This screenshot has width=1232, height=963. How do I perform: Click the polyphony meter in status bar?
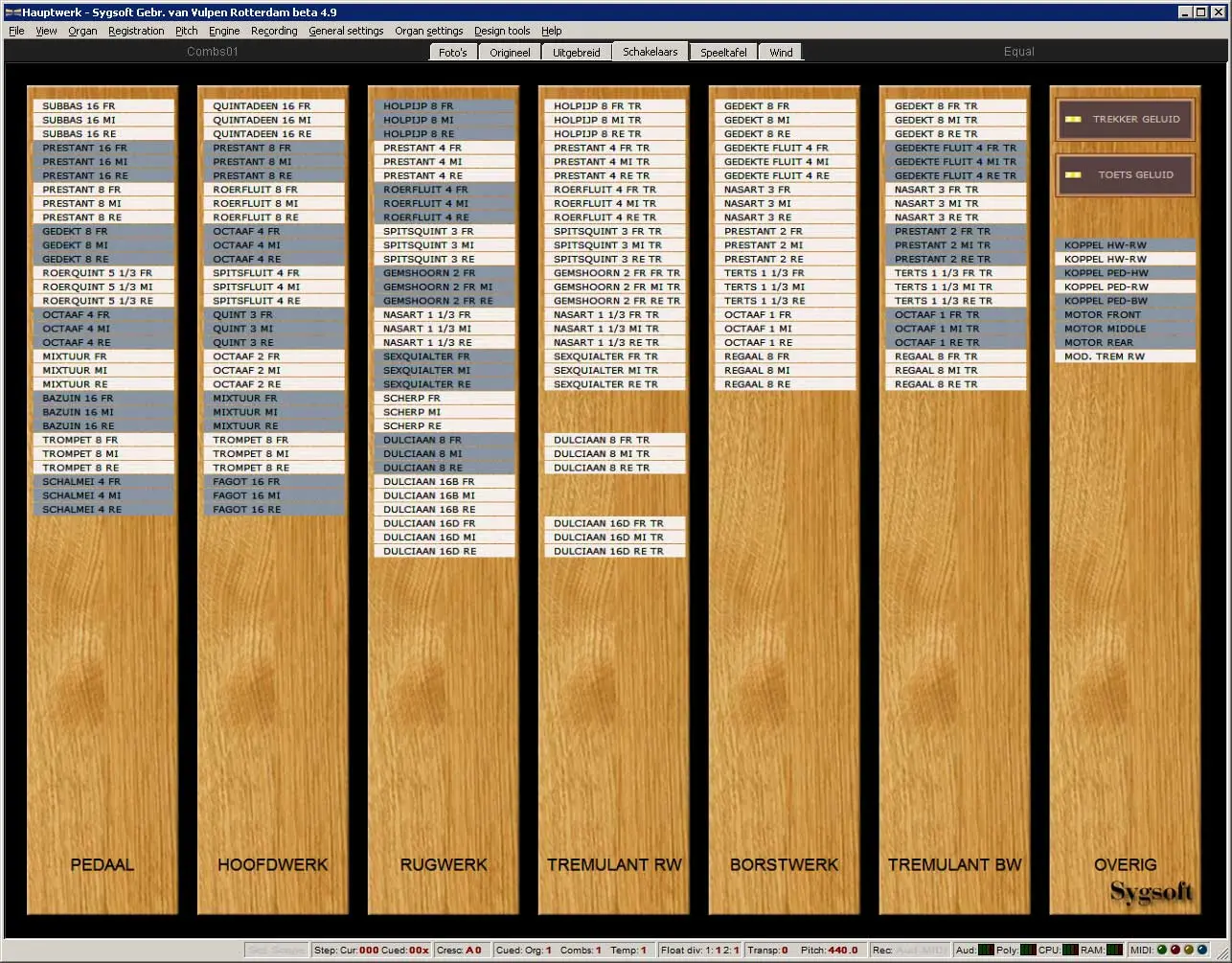coord(1028,950)
